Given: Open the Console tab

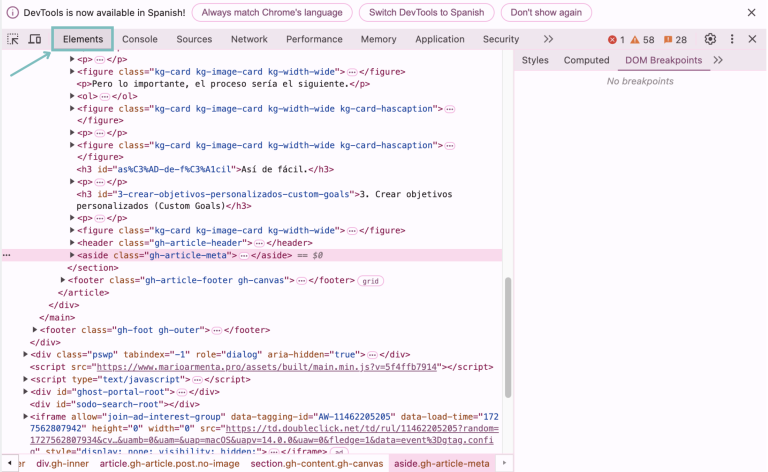Looking at the screenshot, I should pos(140,39).
